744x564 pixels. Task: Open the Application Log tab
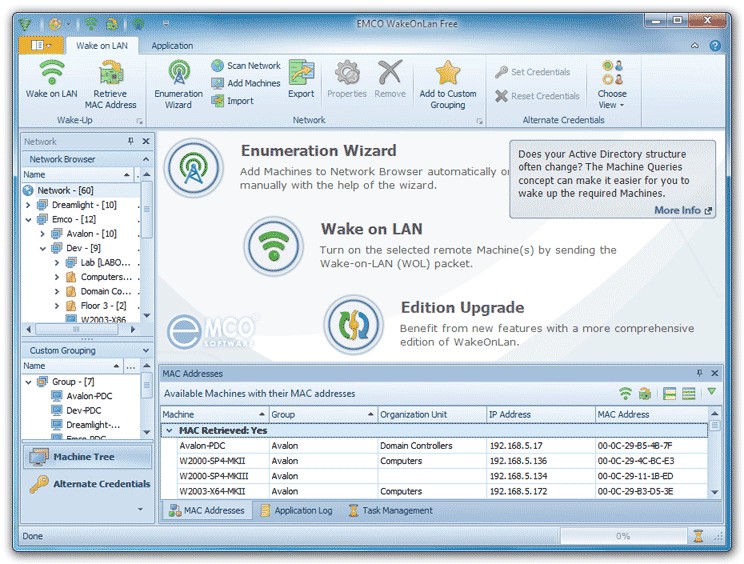click(297, 510)
